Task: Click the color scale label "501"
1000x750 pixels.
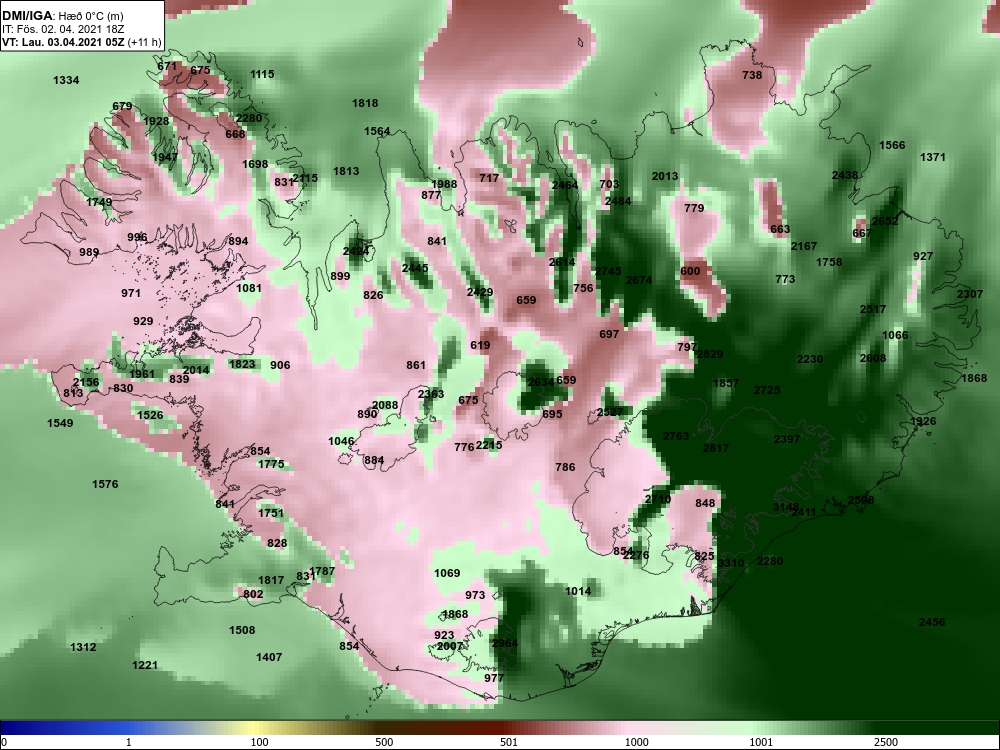Action: (x=508, y=742)
